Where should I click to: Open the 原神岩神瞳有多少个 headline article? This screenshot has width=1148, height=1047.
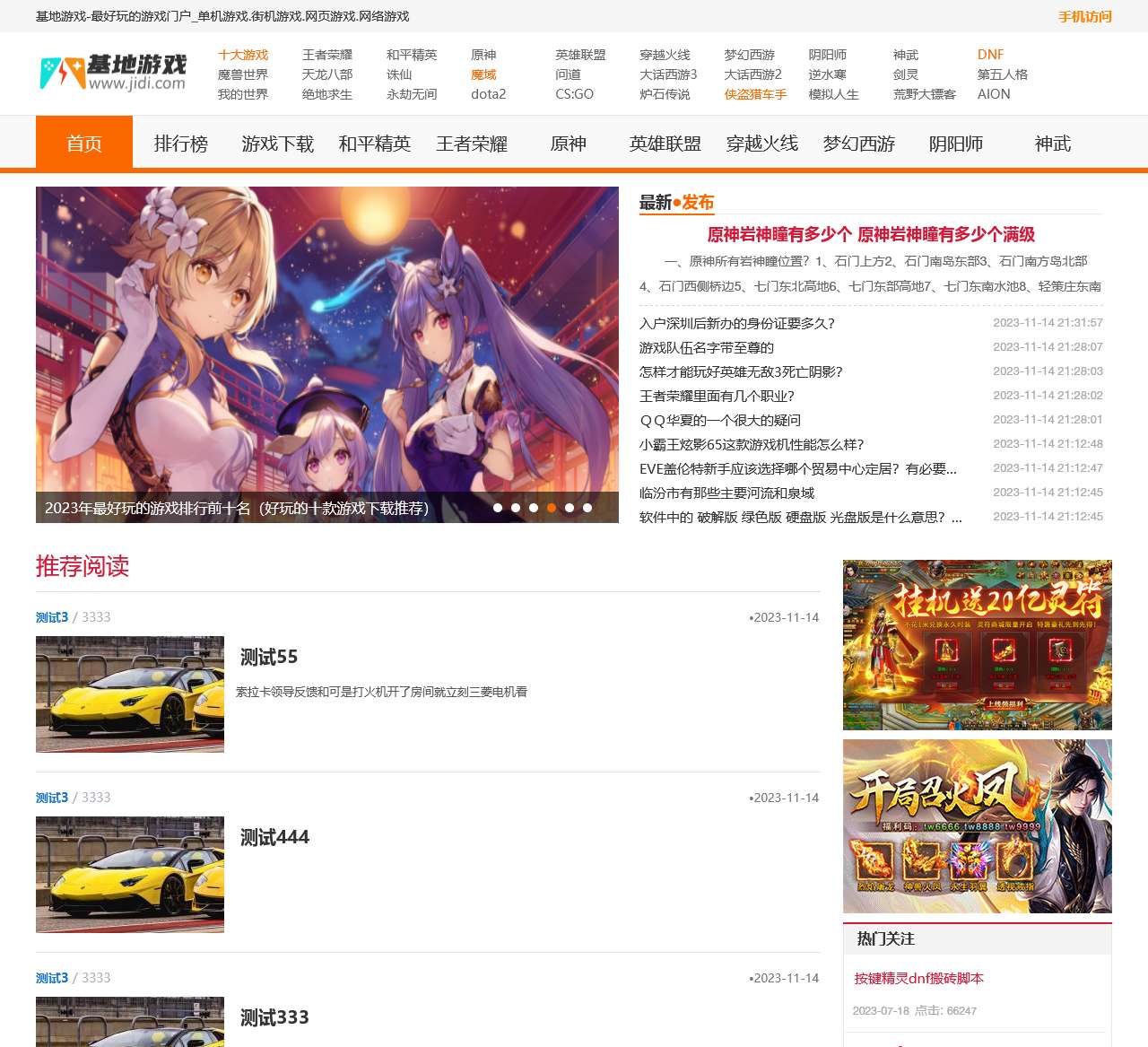pyautogui.click(x=871, y=234)
